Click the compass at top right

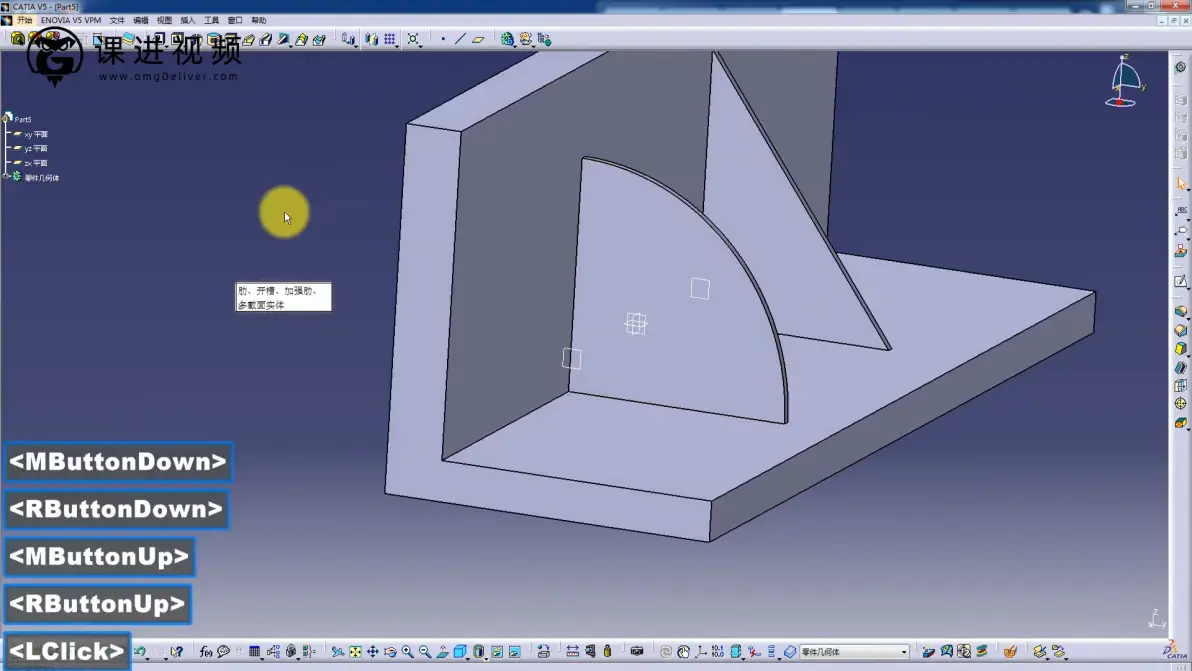(x=1124, y=81)
